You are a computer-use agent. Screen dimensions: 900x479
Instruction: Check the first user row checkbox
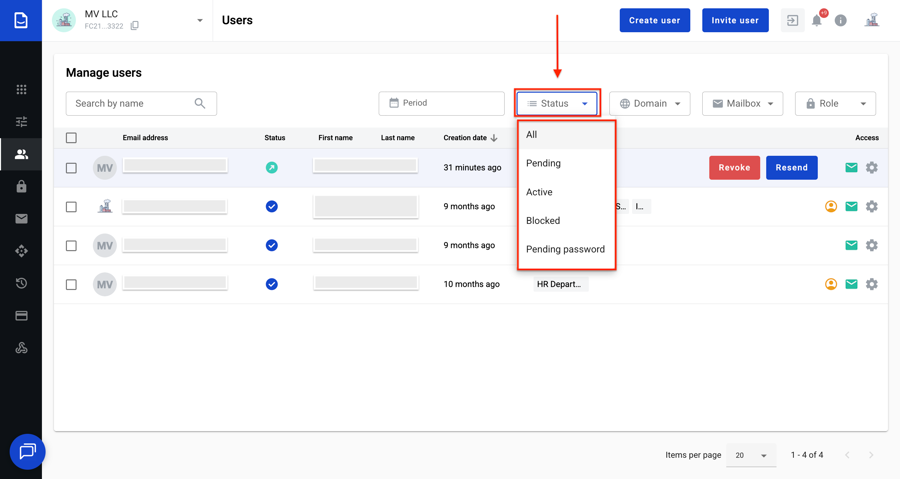71,168
